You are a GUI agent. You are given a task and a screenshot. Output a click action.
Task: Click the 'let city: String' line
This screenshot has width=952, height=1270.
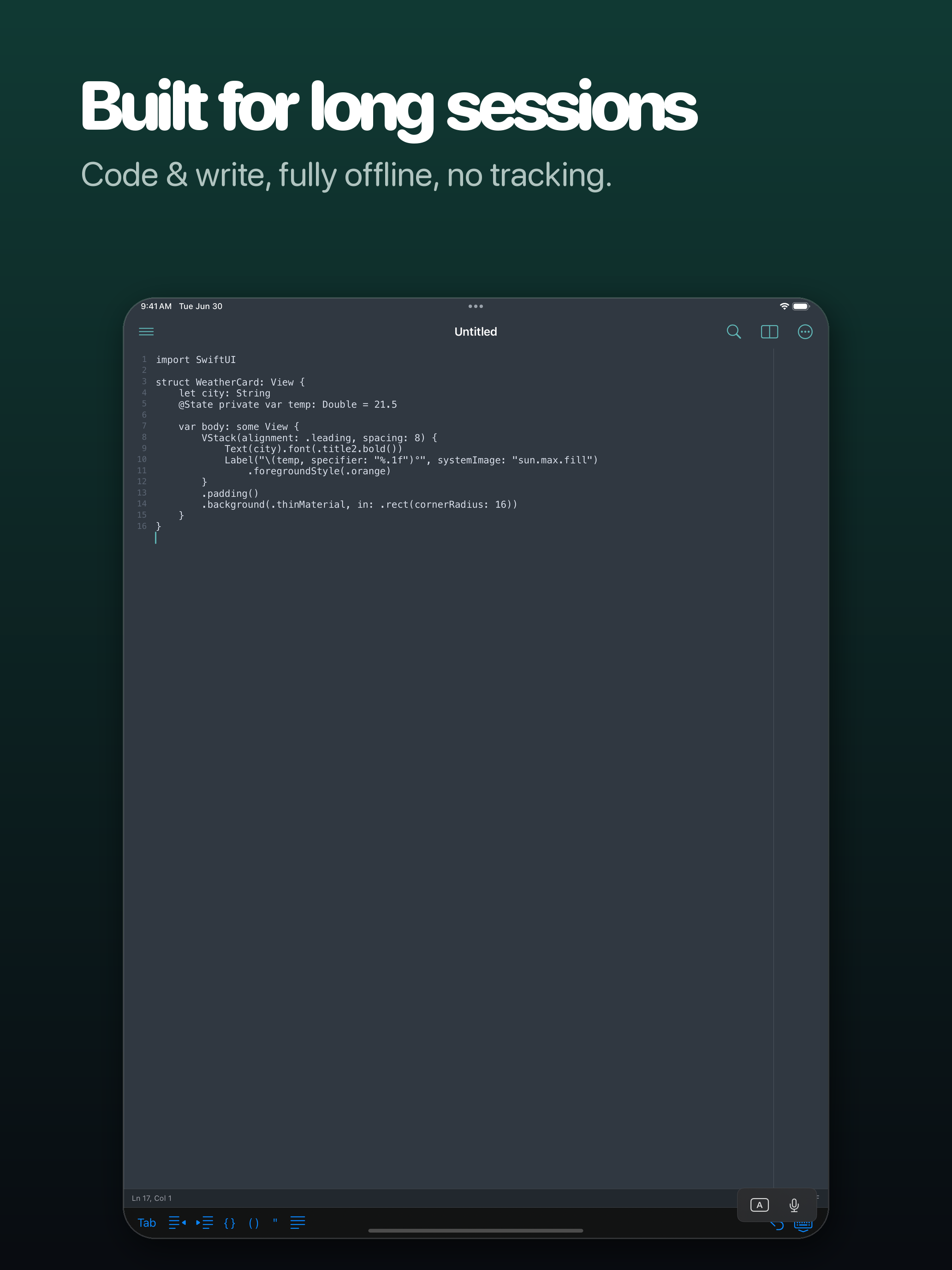click(x=224, y=393)
